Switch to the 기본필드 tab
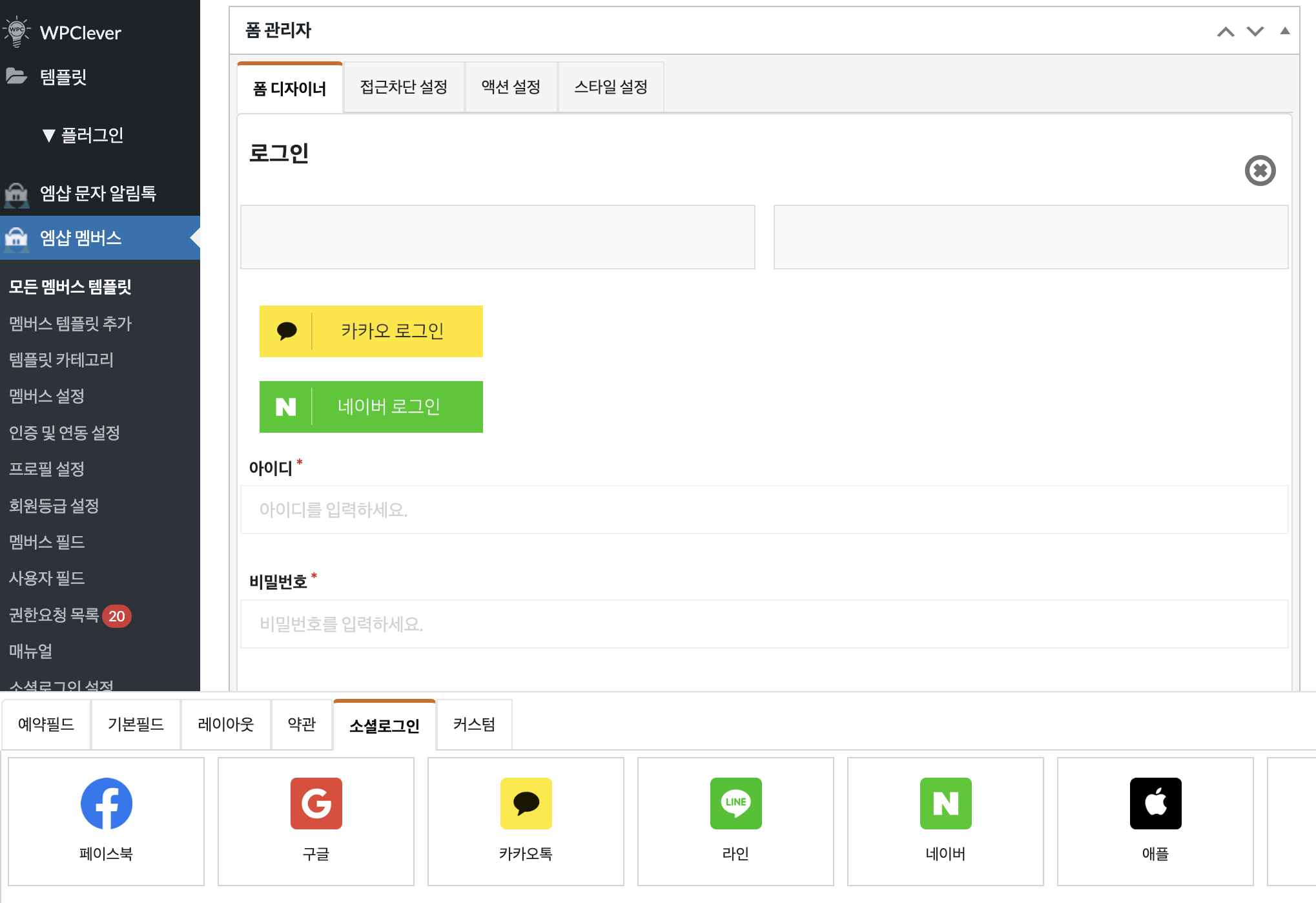The width and height of the screenshot is (1316, 903). (x=136, y=725)
